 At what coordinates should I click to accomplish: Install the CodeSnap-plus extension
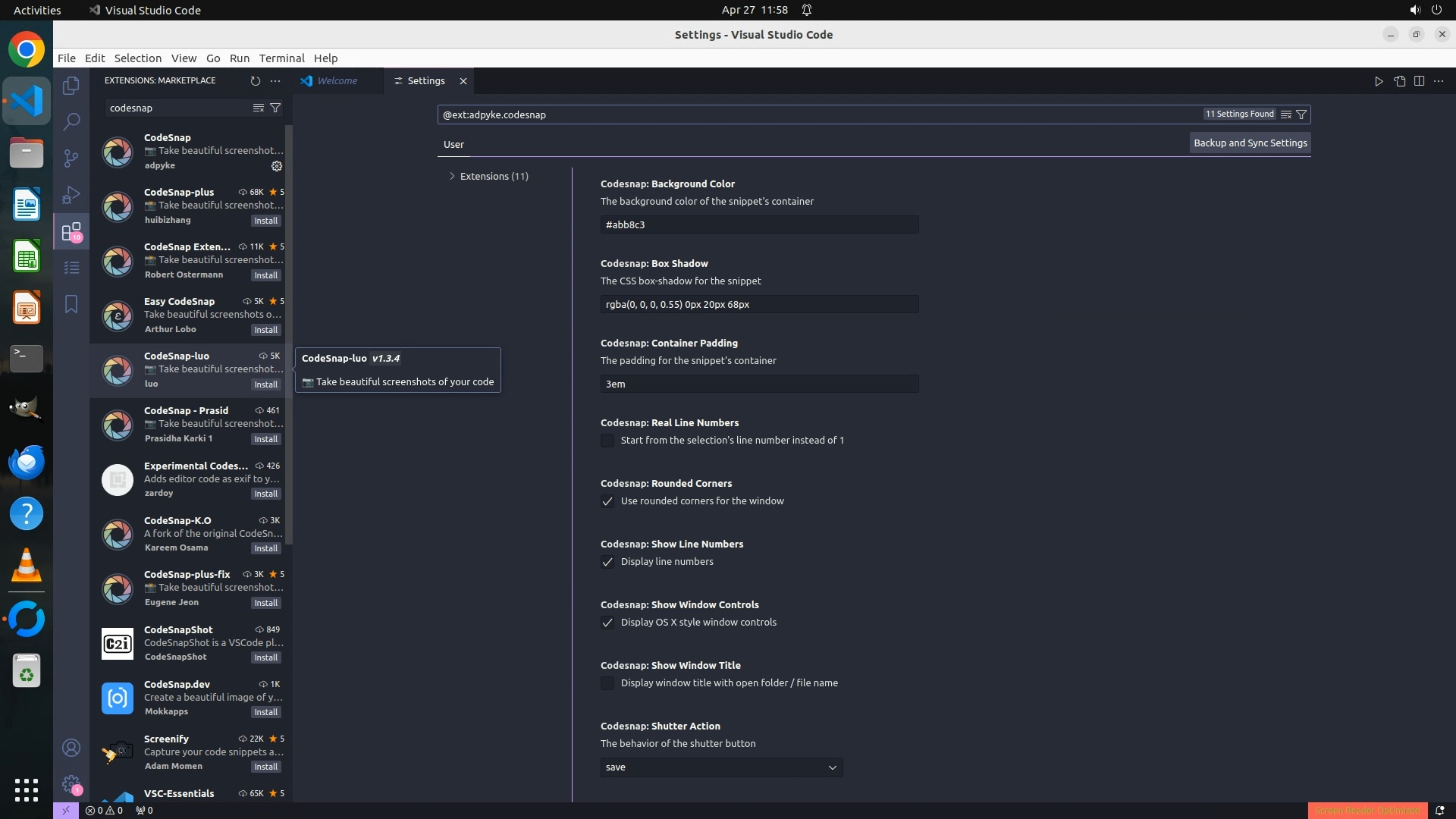[x=265, y=221]
